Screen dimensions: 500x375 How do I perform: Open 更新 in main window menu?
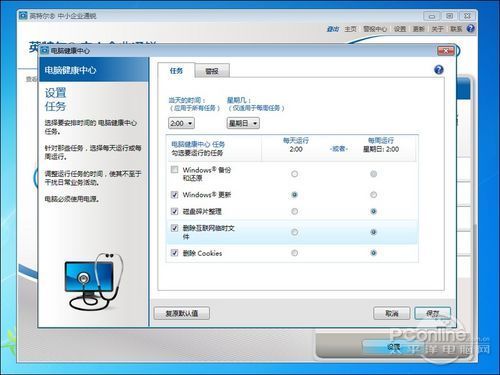coord(418,29)
